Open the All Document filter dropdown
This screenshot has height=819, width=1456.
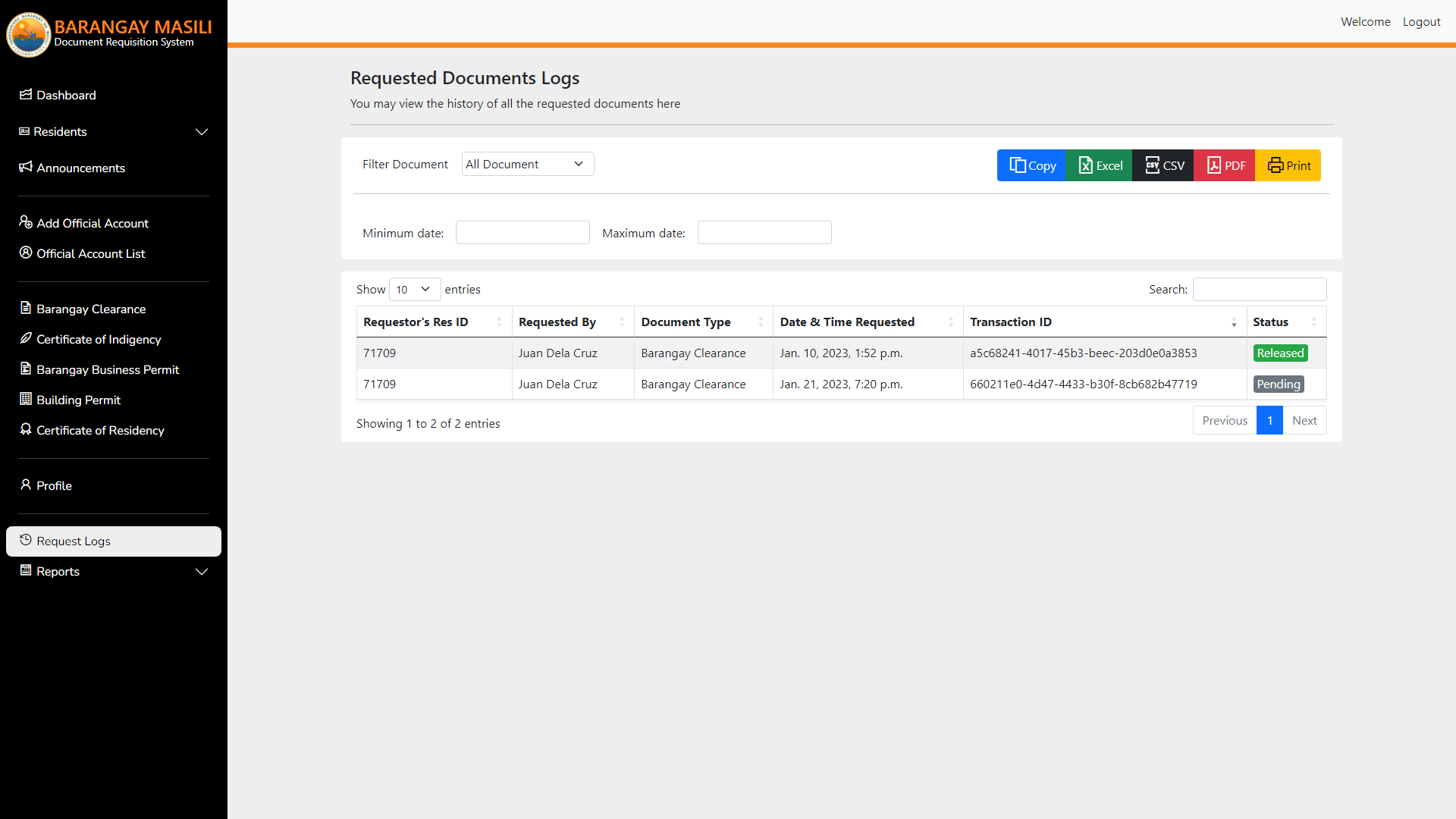pos(527,164)
